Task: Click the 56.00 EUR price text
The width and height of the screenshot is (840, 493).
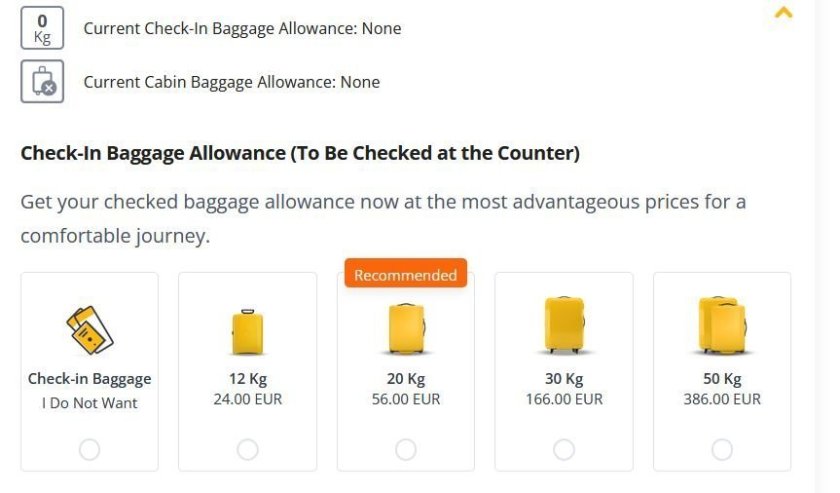Action: pyautogui.click(x=406, y=399)
